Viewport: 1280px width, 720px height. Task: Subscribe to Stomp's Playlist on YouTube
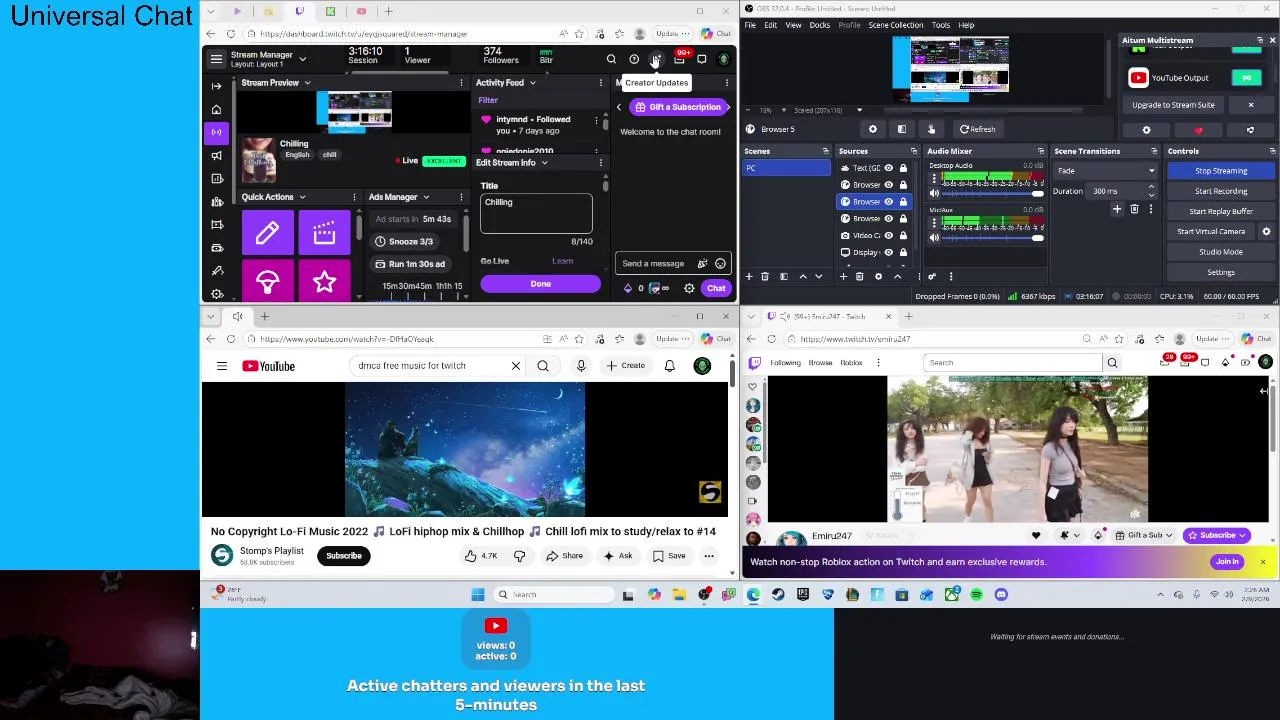(343, 556)
